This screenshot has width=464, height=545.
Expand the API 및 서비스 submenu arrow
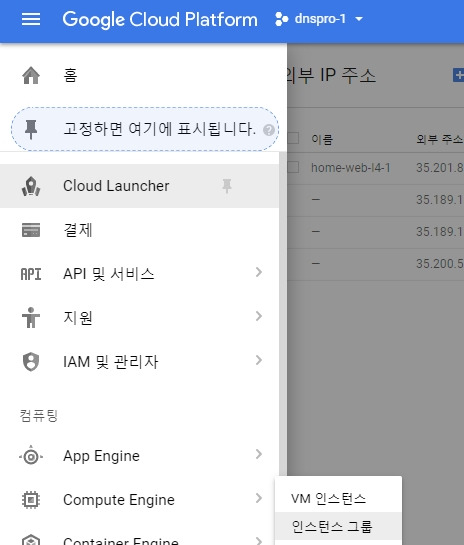point(258,272)
